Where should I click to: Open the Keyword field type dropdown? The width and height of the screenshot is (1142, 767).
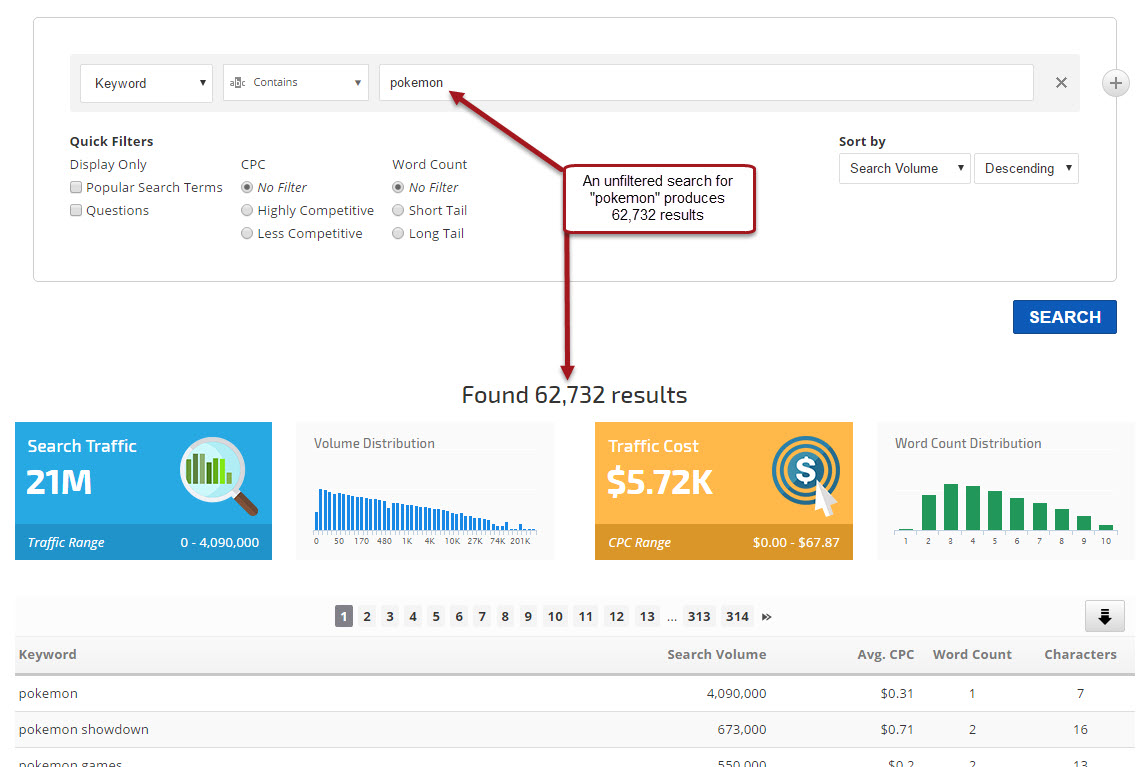click(x=147, y=83)
